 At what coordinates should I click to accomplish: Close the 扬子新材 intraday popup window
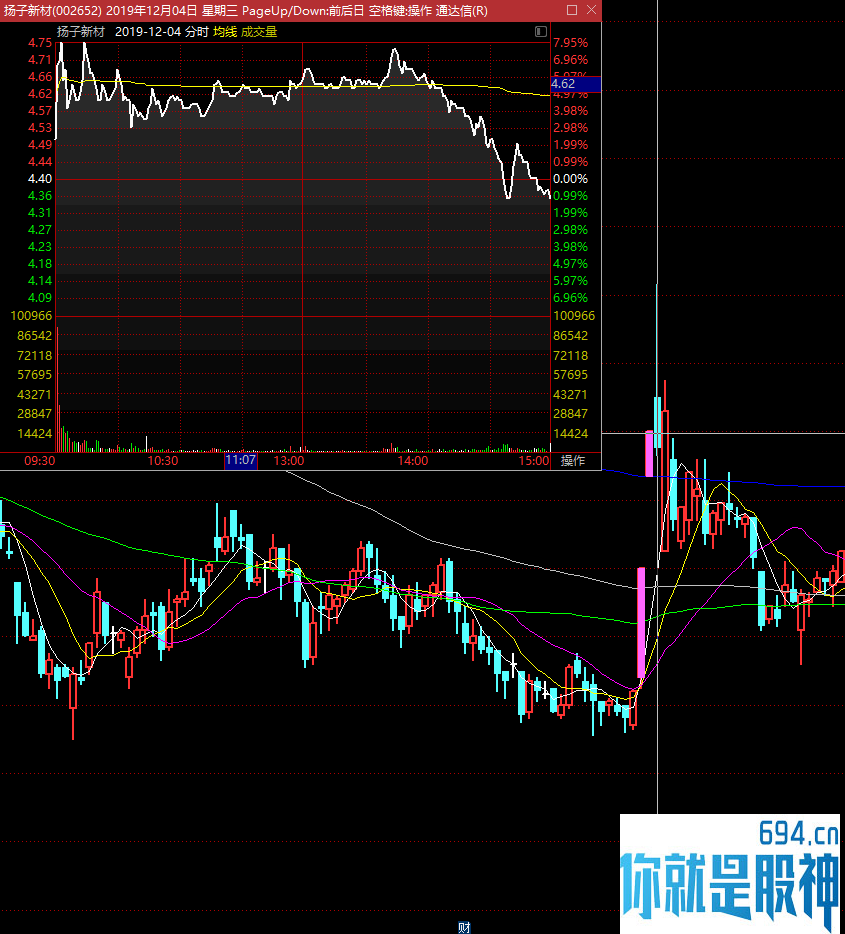(591, 10)
